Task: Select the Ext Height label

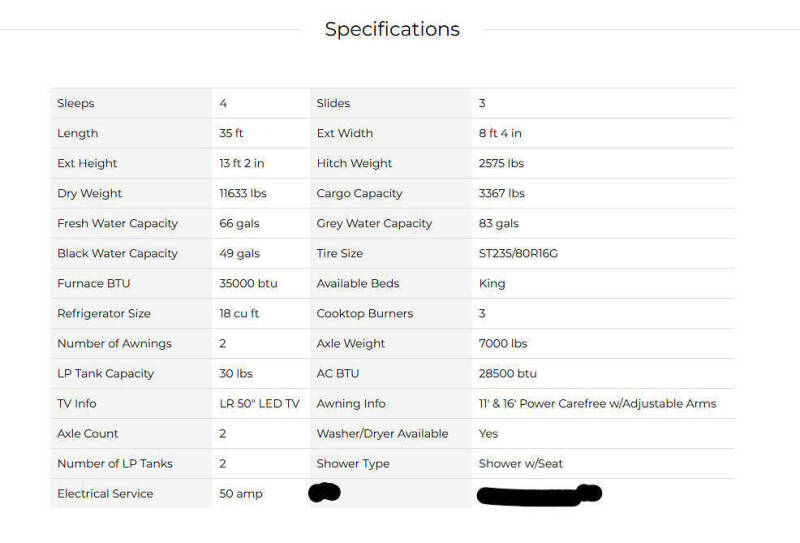Action: click(87, 163)
